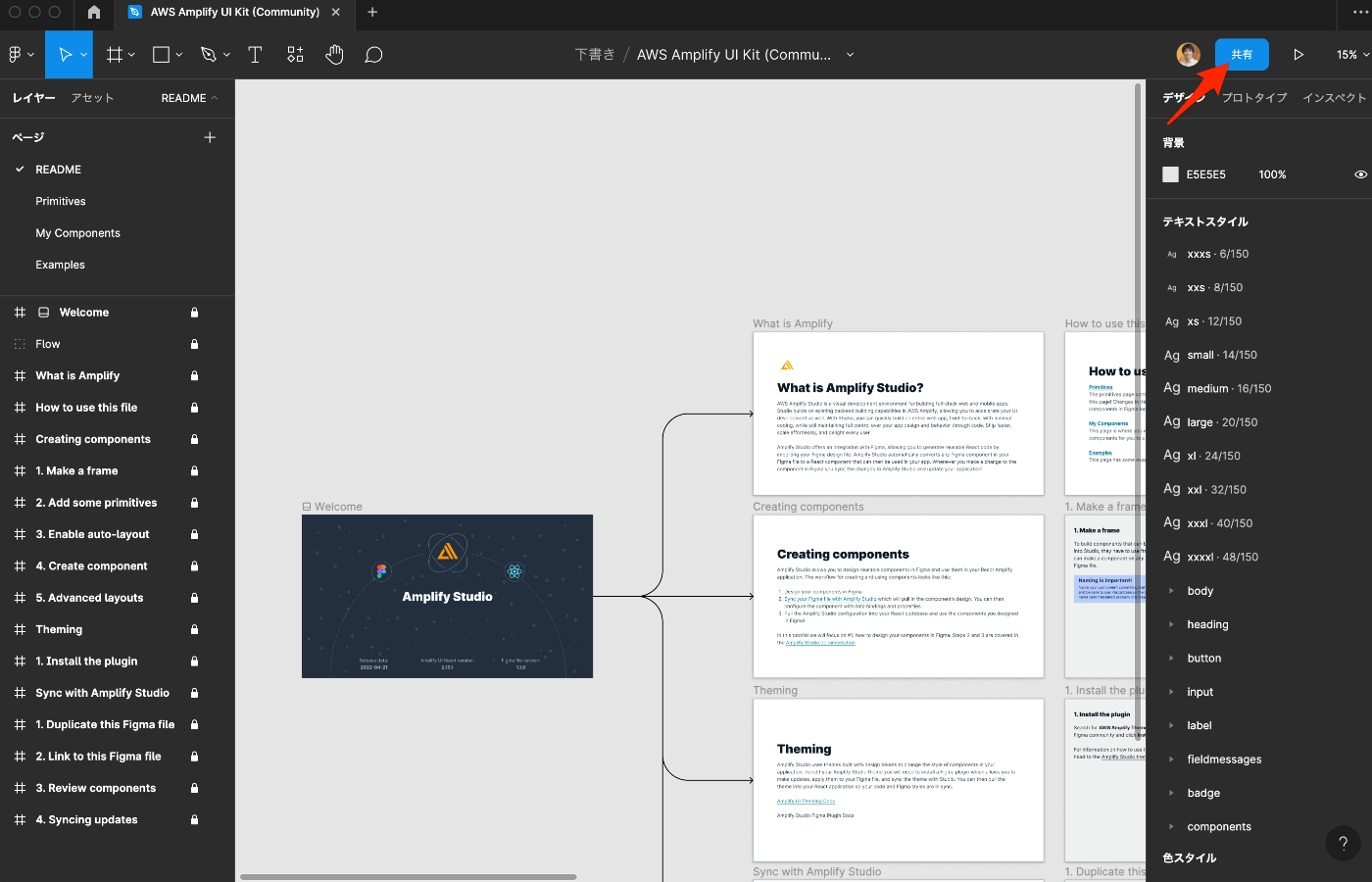This screenshot has height=882, width=1372.
Task: Expand the components style group
Action: click(1171, 826)
